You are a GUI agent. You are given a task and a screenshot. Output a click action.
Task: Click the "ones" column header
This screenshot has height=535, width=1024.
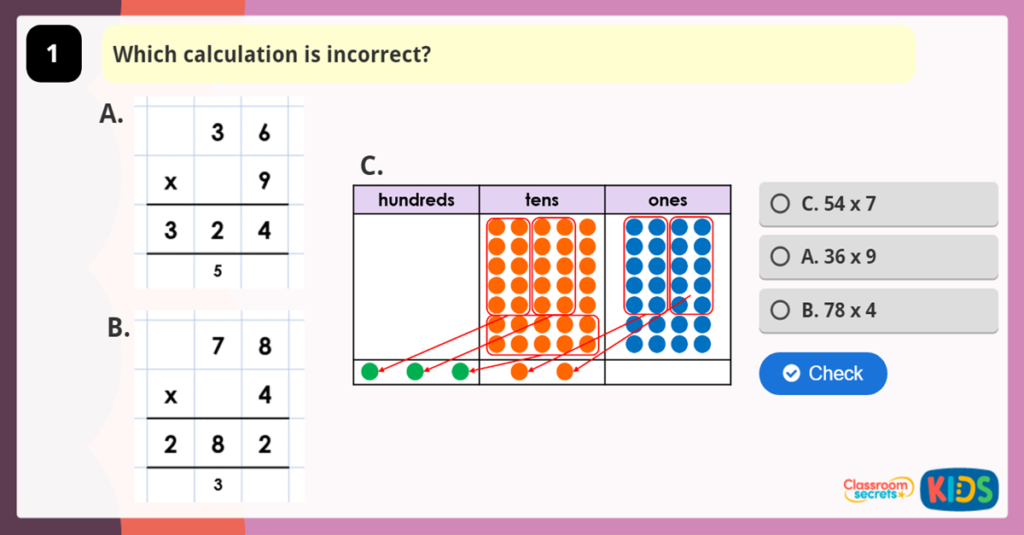click(x=668, y=200)
